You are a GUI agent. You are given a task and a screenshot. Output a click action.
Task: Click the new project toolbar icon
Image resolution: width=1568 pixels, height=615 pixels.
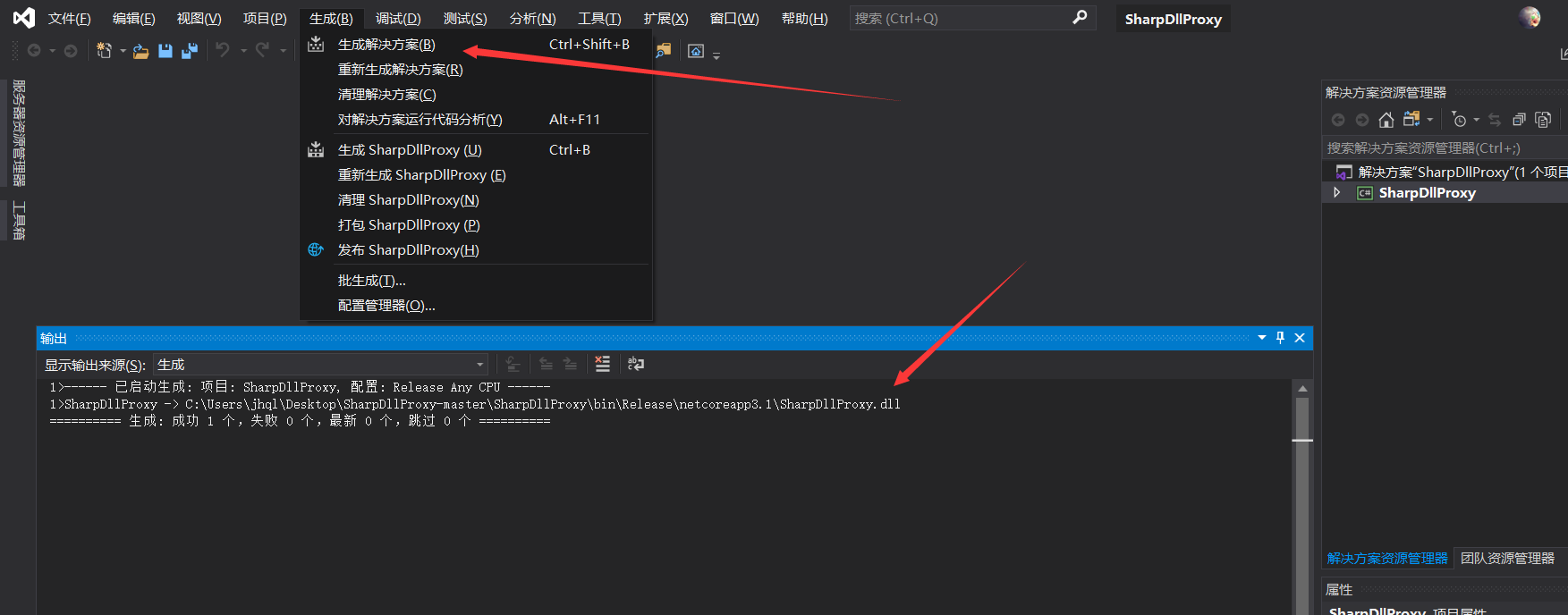point(105,51)
